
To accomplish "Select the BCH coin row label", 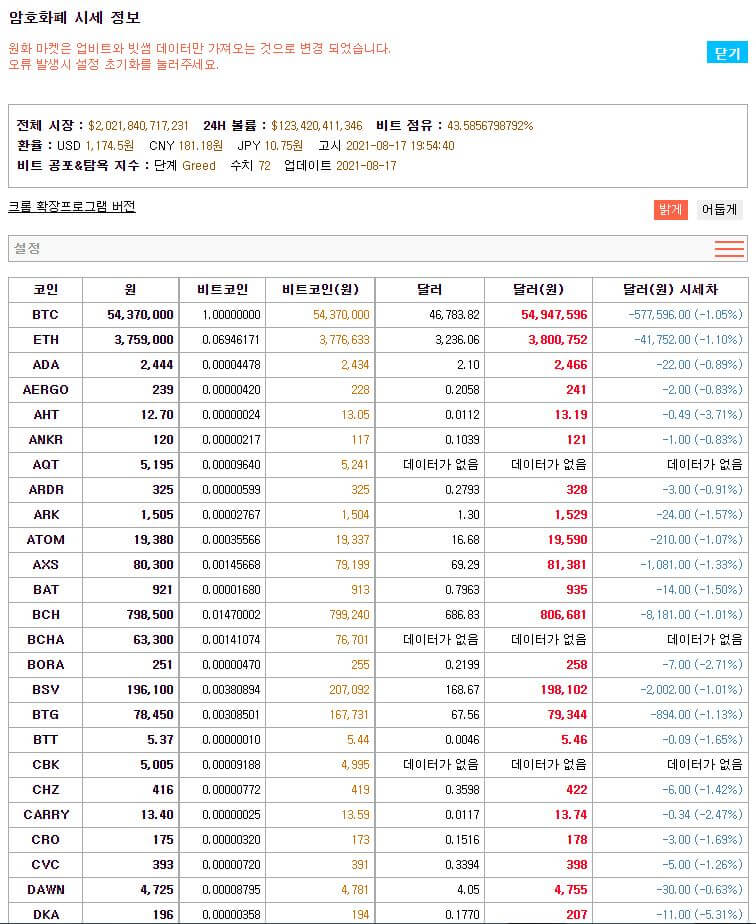I will pos(45,615).
